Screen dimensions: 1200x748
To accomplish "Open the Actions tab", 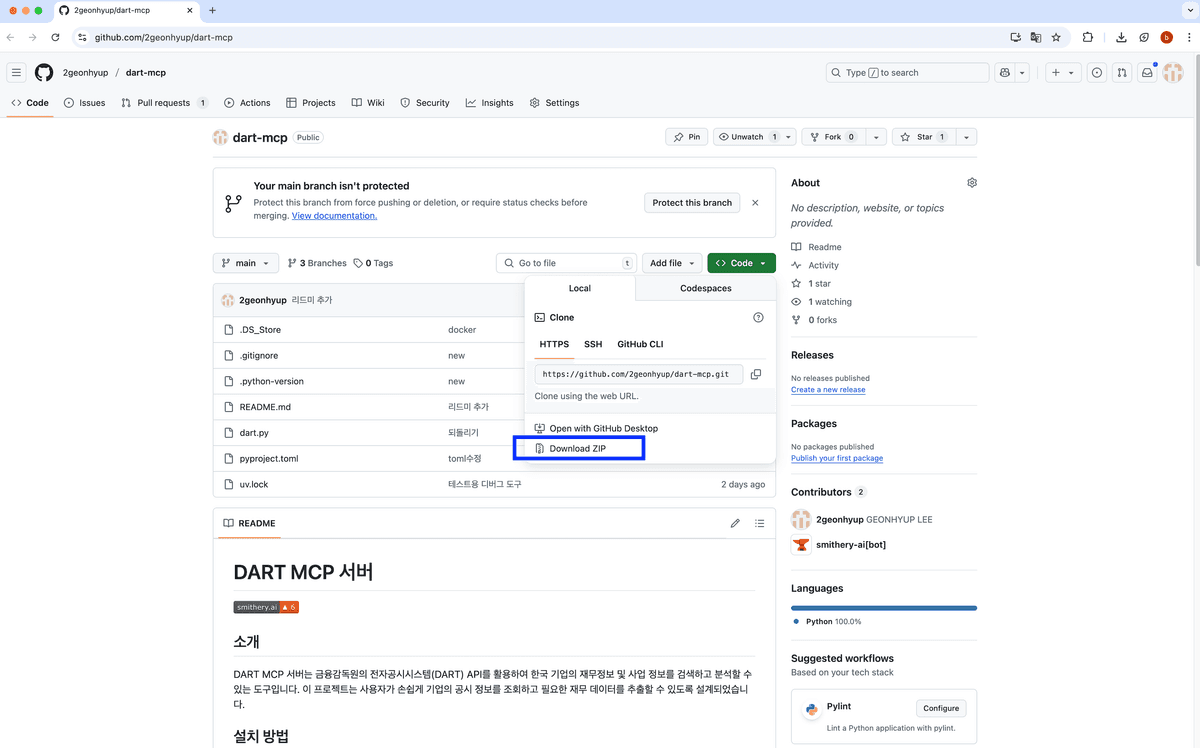I will coord(247,103).
